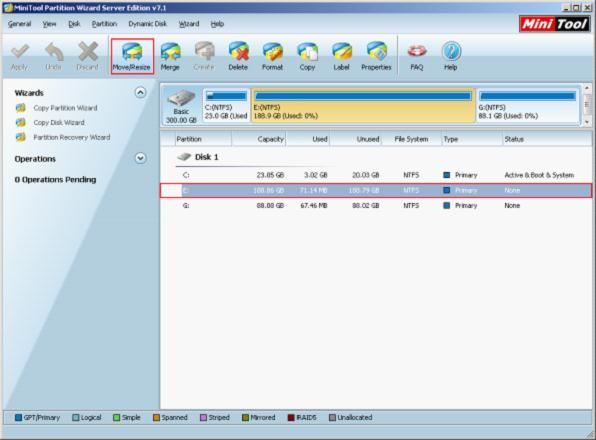Image resolution: width=596 pixels, height=440 pixels.
Task: Launch Partition Recovery Wizard link
Action: pos(72,137)
